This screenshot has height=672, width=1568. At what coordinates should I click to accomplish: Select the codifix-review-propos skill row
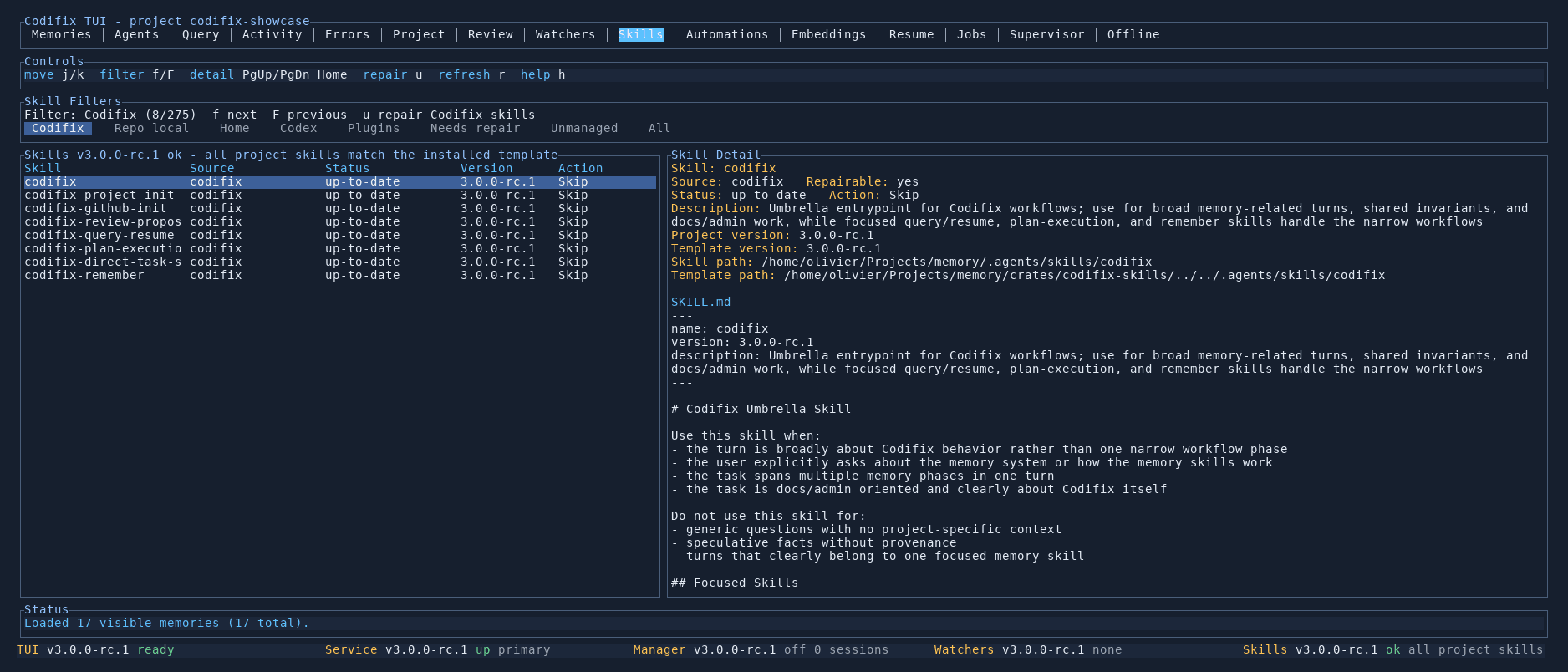[x=340, y=221]
